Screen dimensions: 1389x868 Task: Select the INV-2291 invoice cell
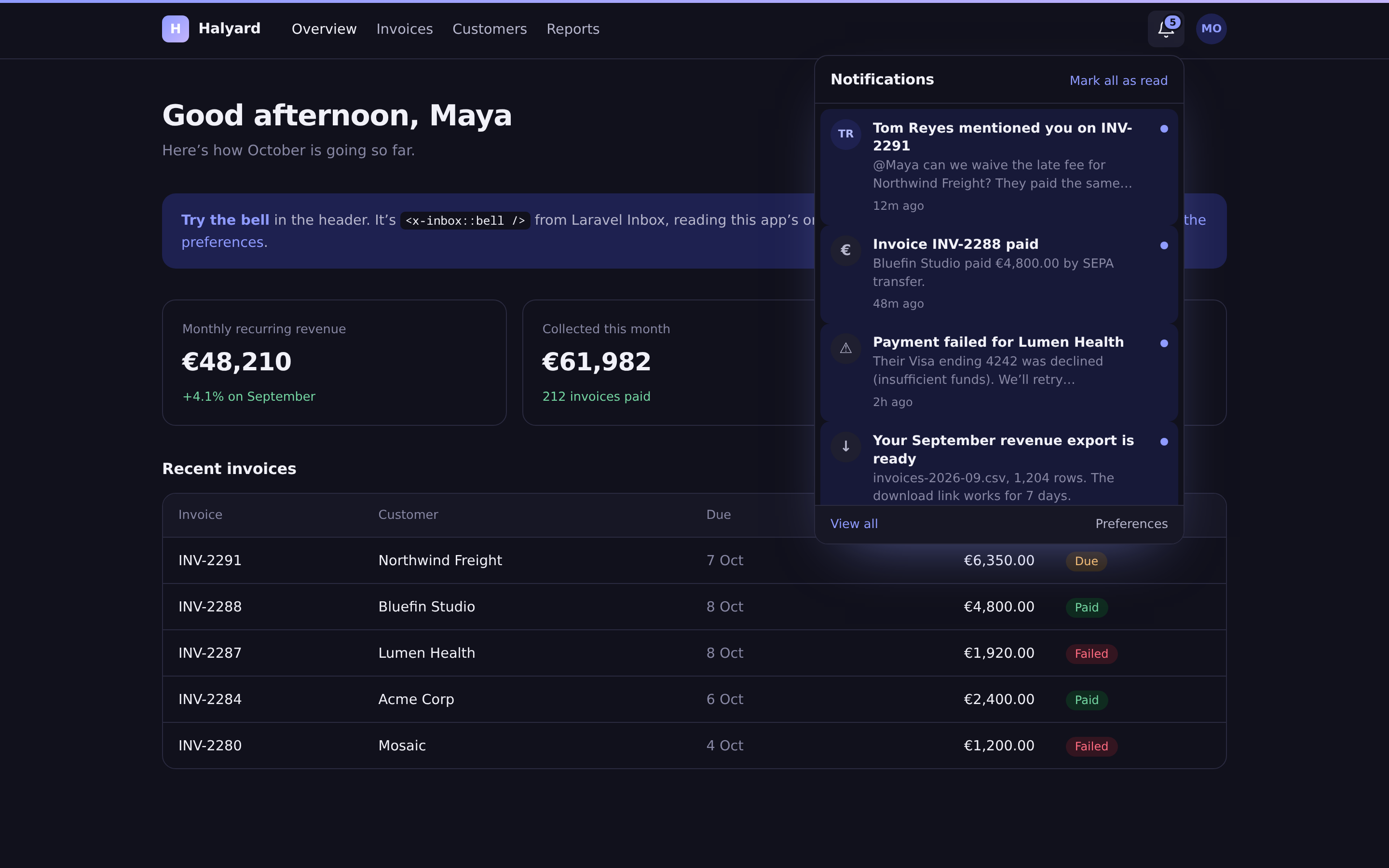point(210,560)
